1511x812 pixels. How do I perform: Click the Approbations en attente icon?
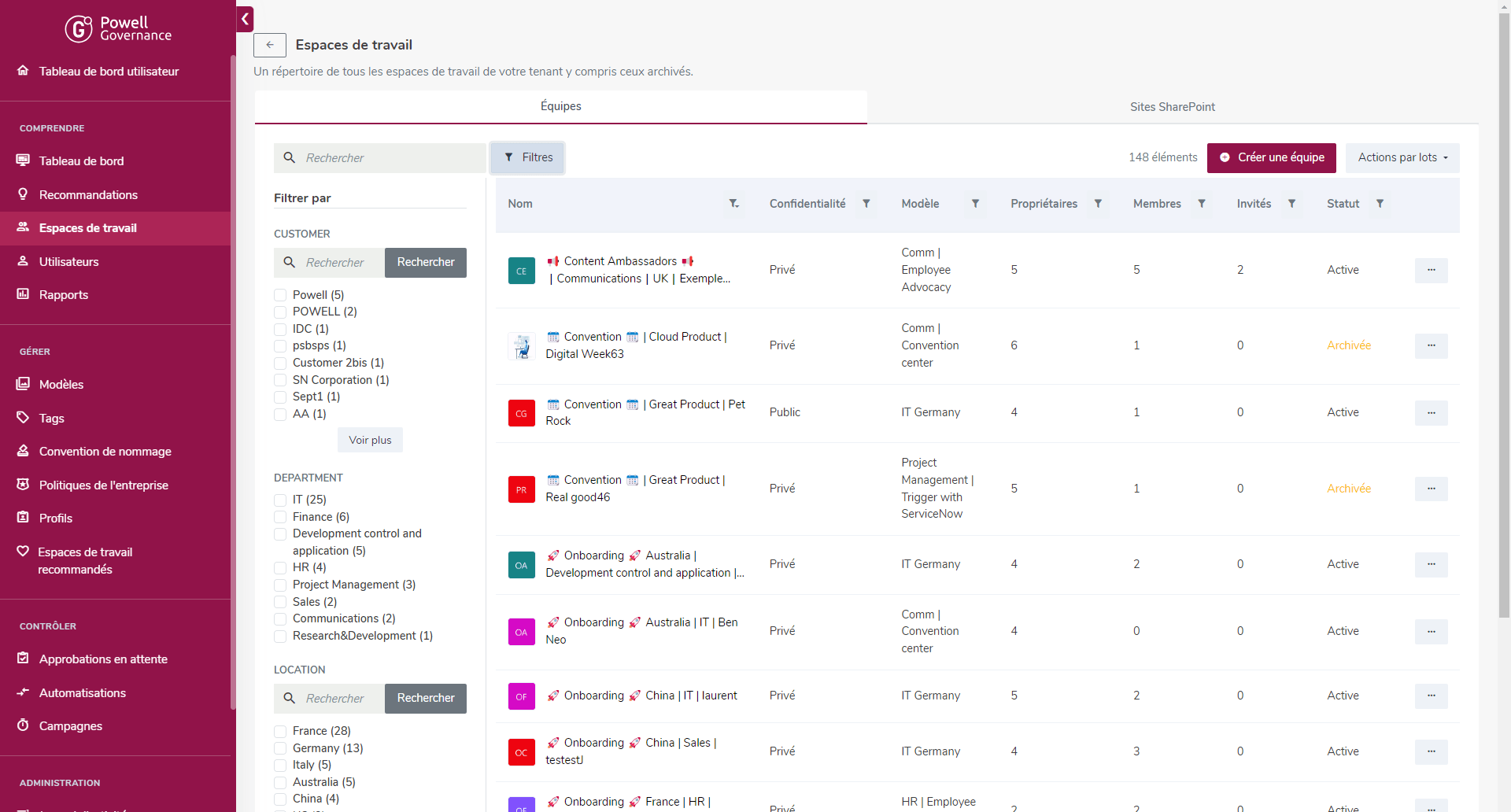pyautogui.click(x=23, y=659)
